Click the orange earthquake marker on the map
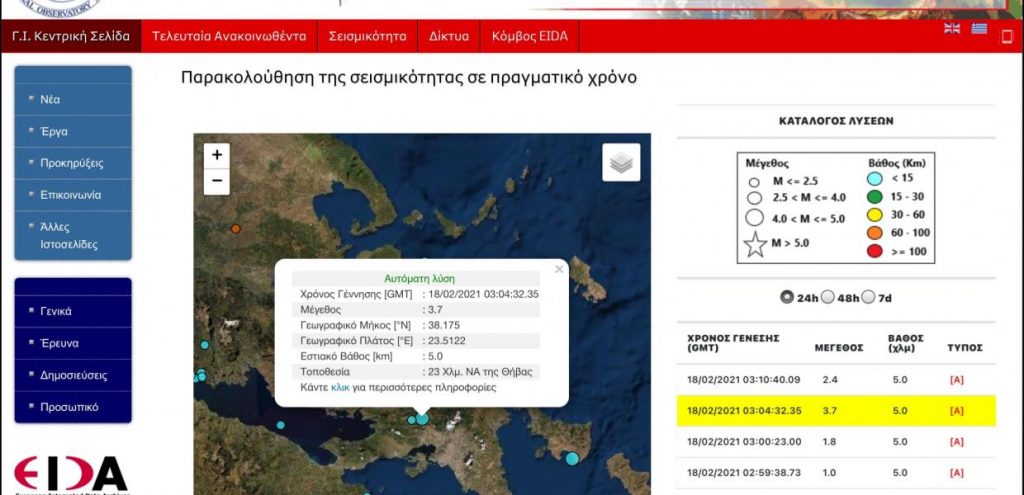Image resolution: width=1024 pixels, height=495 pixels. (x=236, y=229)
